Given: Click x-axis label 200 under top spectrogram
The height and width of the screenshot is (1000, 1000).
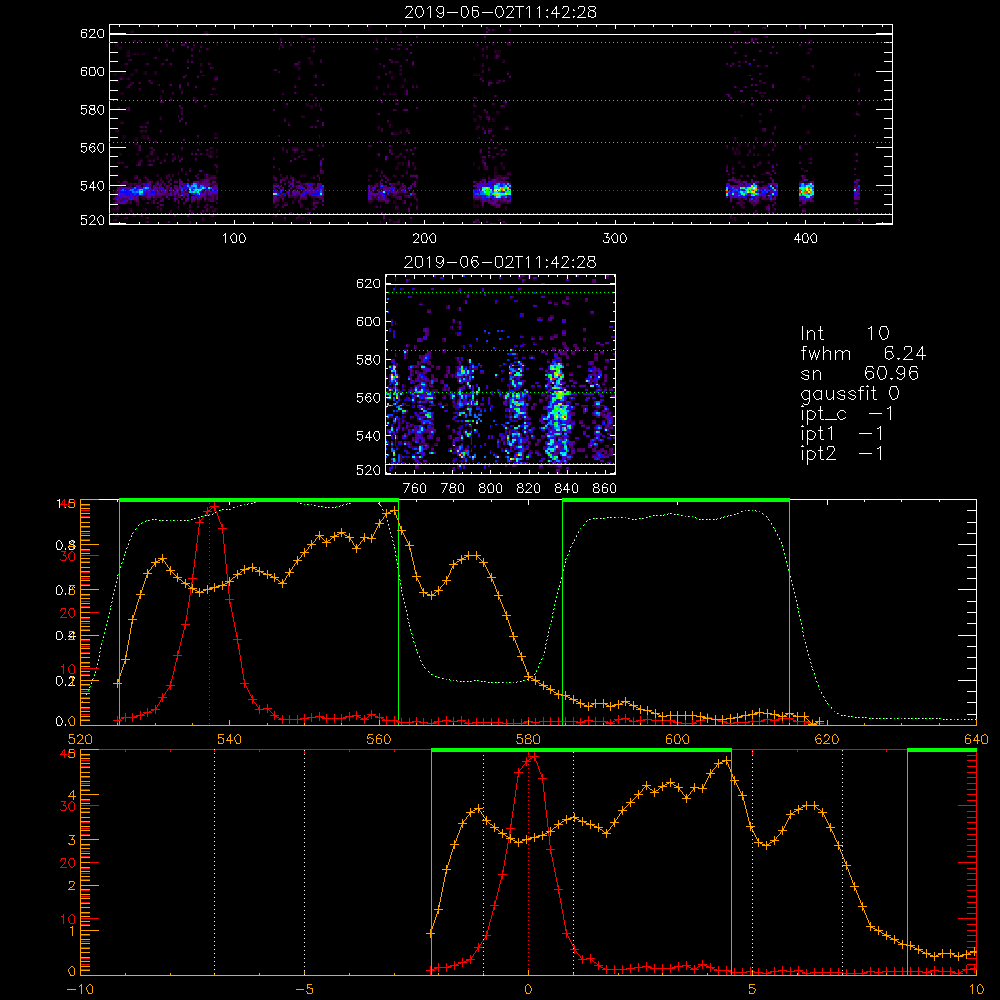Looking at the screenshot, I should [x=424, y=239].
